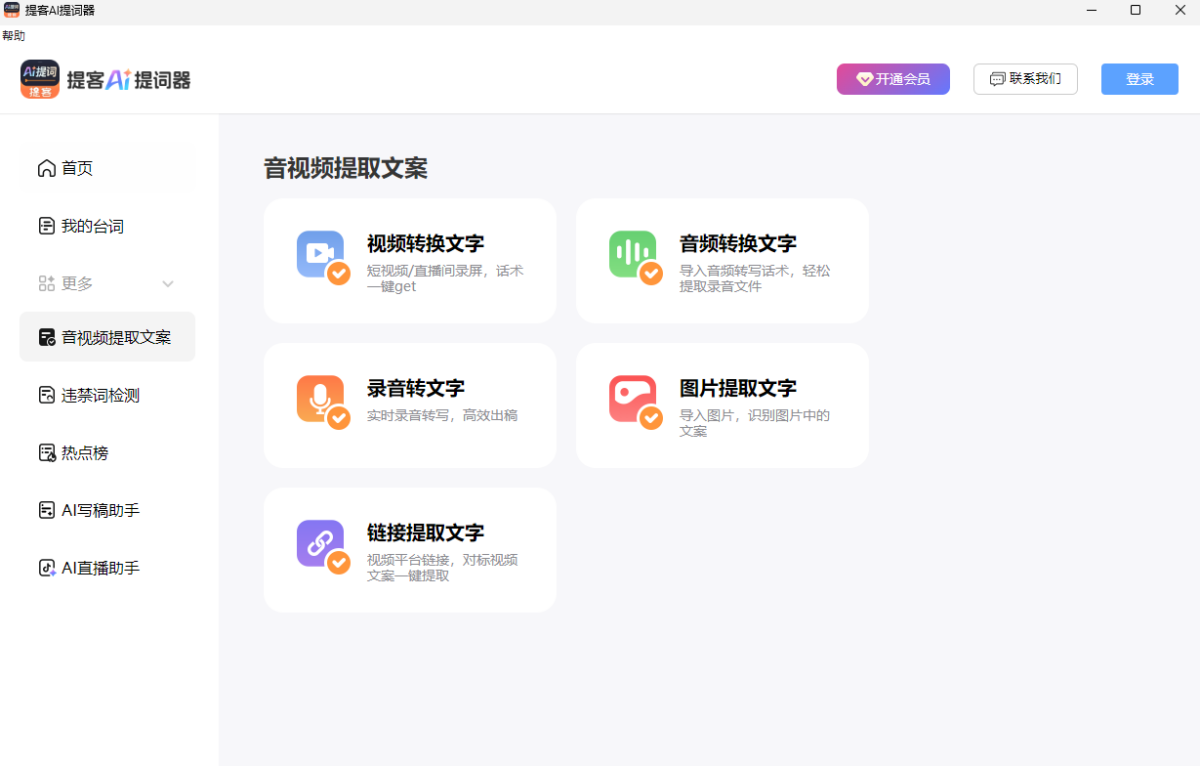Click the purple chain link icon
Viewport: 1200px width, 766px height.
click(320, 544)
